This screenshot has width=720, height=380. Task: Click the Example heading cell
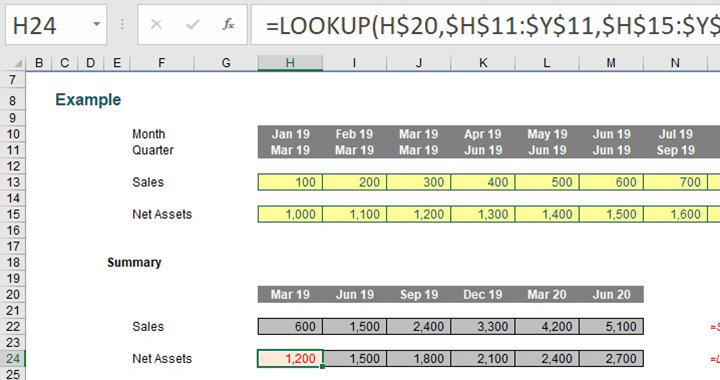[x=88, y=100]
